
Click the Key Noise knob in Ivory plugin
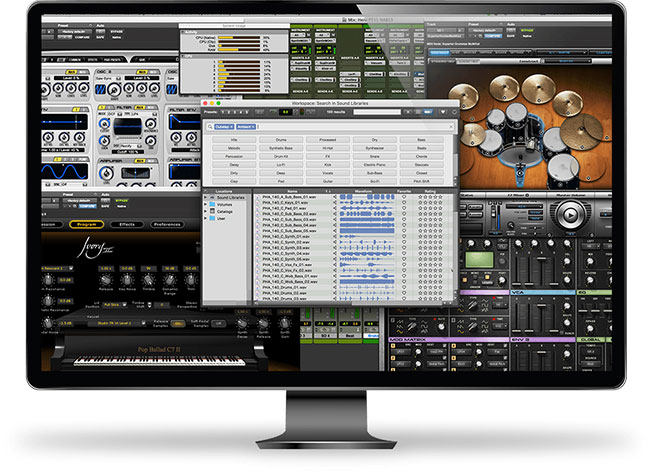click(x=127, y=281)
